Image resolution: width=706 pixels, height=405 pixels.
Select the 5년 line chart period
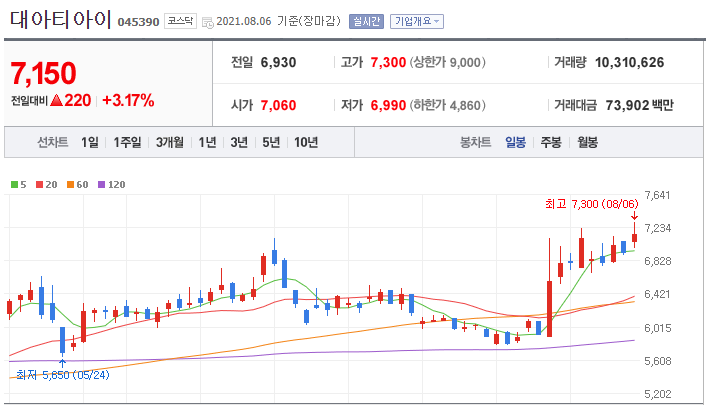coord(271,142)
